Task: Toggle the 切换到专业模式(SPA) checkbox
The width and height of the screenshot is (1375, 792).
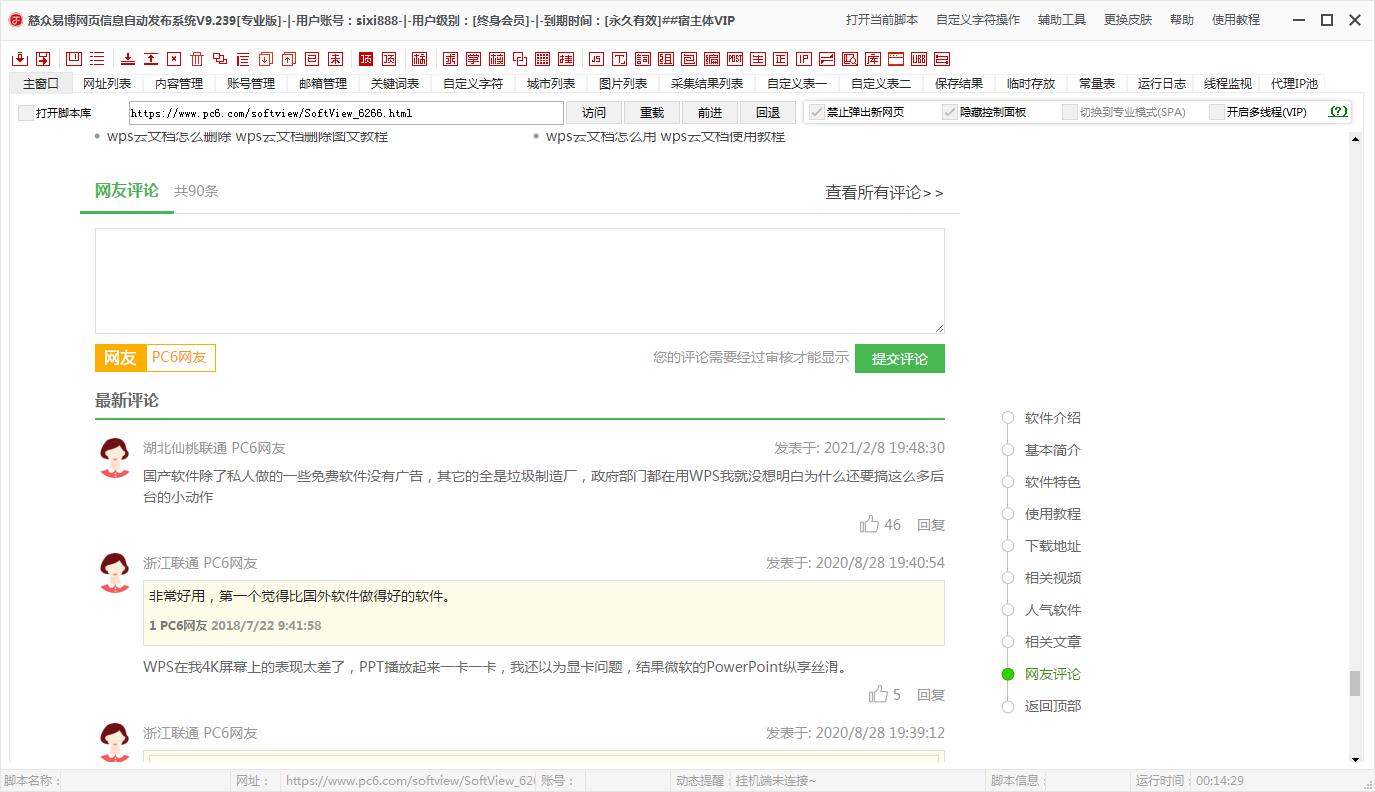Action: click(1070, 112)
